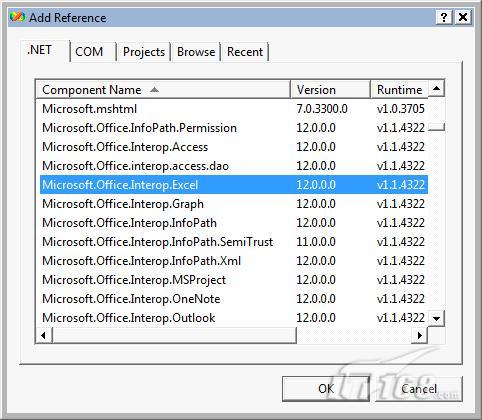Open the Projects tab
This screenshot has height=420, width=482.
pos(144,52)
